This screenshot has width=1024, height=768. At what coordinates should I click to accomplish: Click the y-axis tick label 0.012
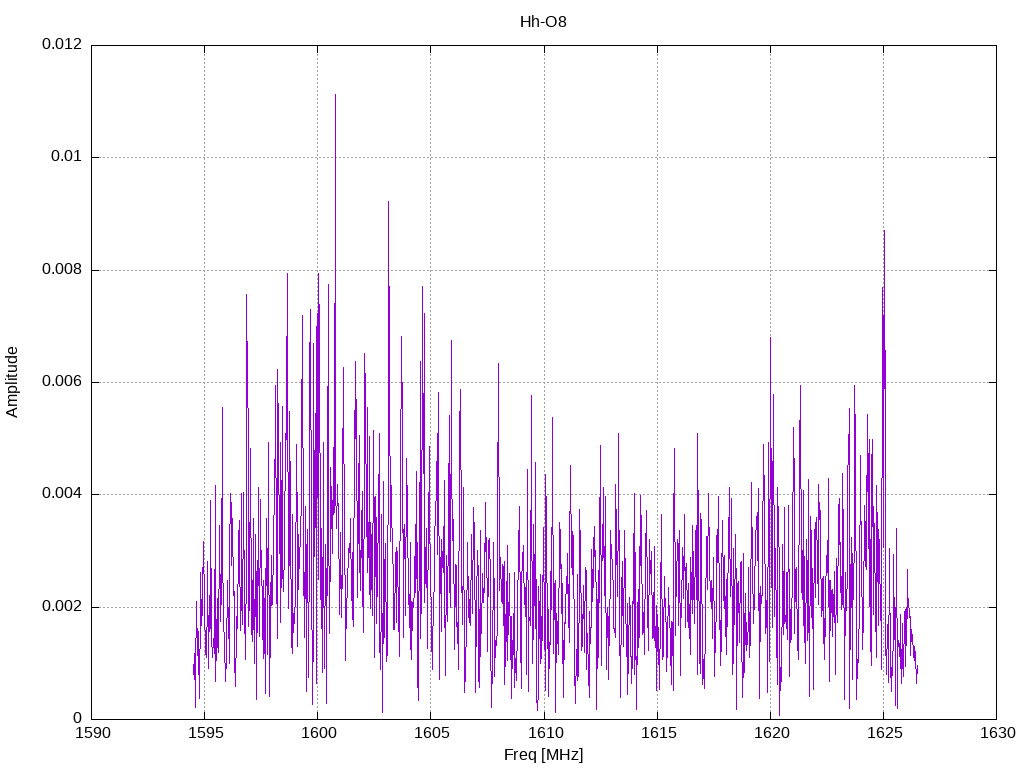pos(62,44)
